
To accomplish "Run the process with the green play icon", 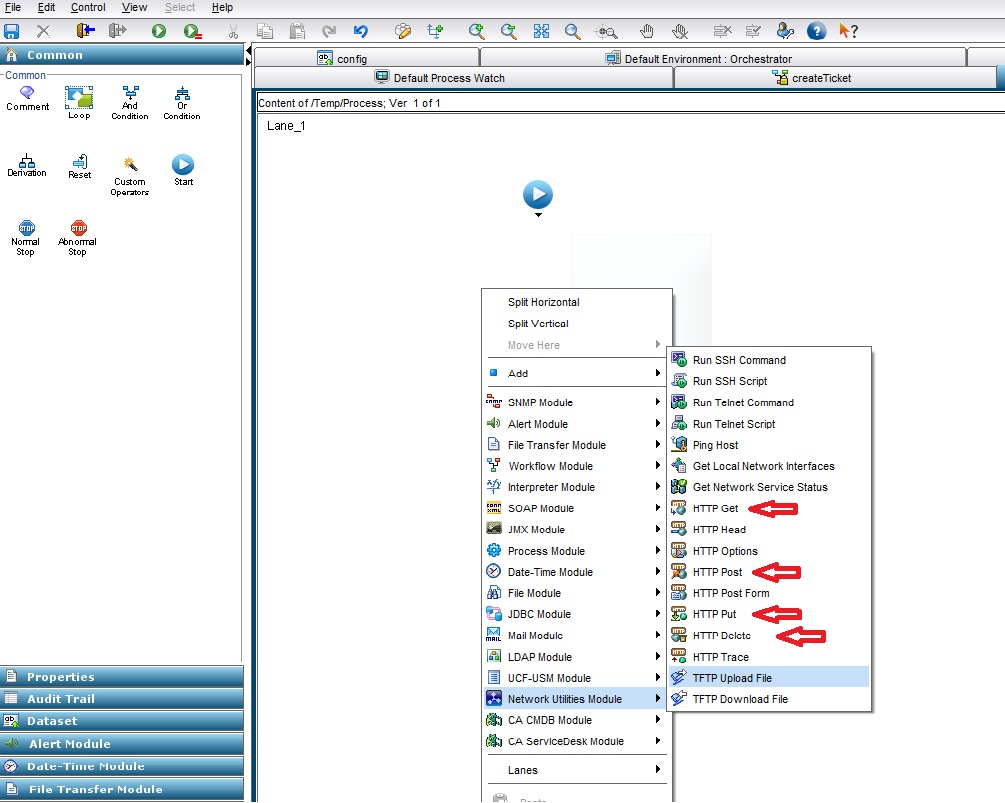I will pyautogui.click(x=158, y=31).
